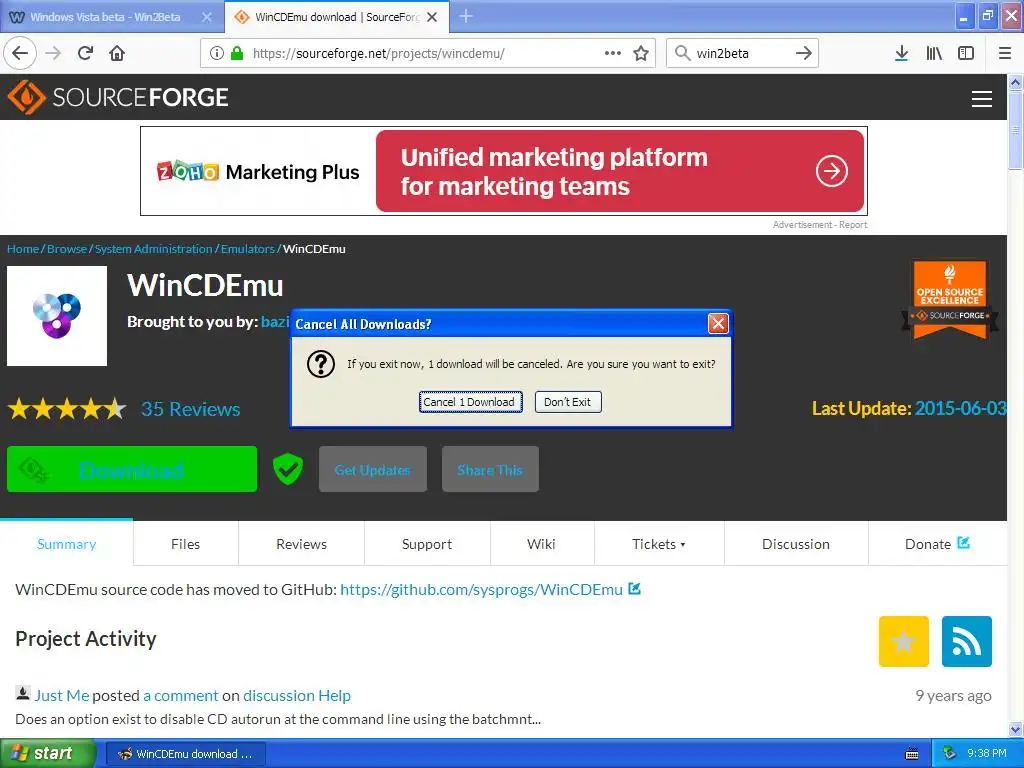Click the external link icon beside GitHub URL
1024x768 pixels.
pyautogui.click(x=634, y=588)
